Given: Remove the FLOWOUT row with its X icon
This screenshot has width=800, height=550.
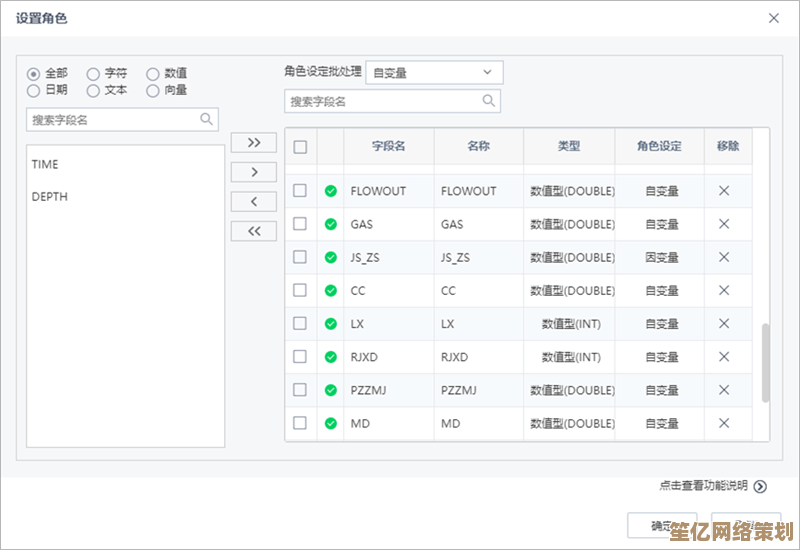Looking at the screenshot, I should point(724,191).
